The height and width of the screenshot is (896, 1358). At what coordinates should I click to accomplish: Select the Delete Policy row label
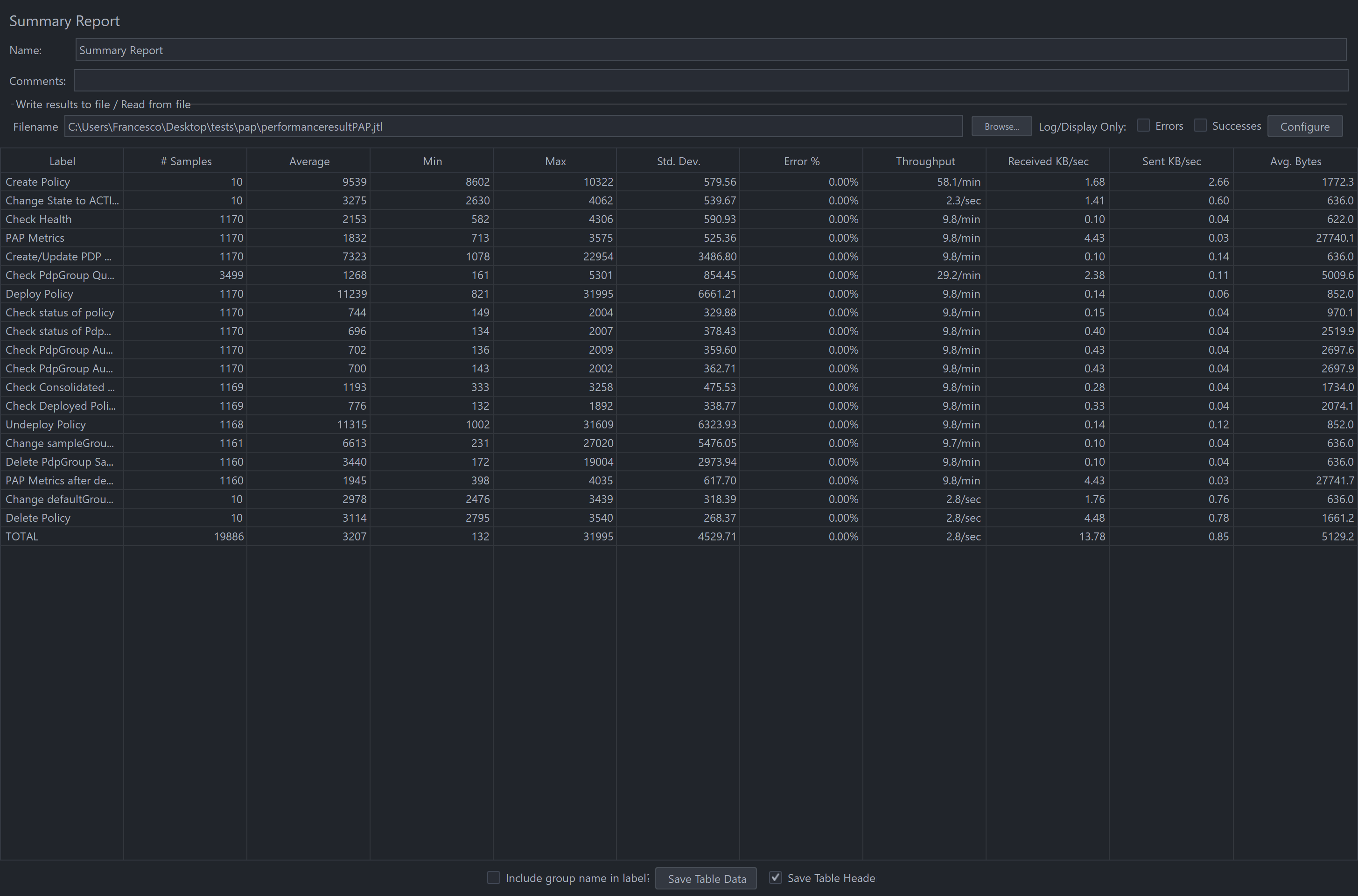click(62, 518)
